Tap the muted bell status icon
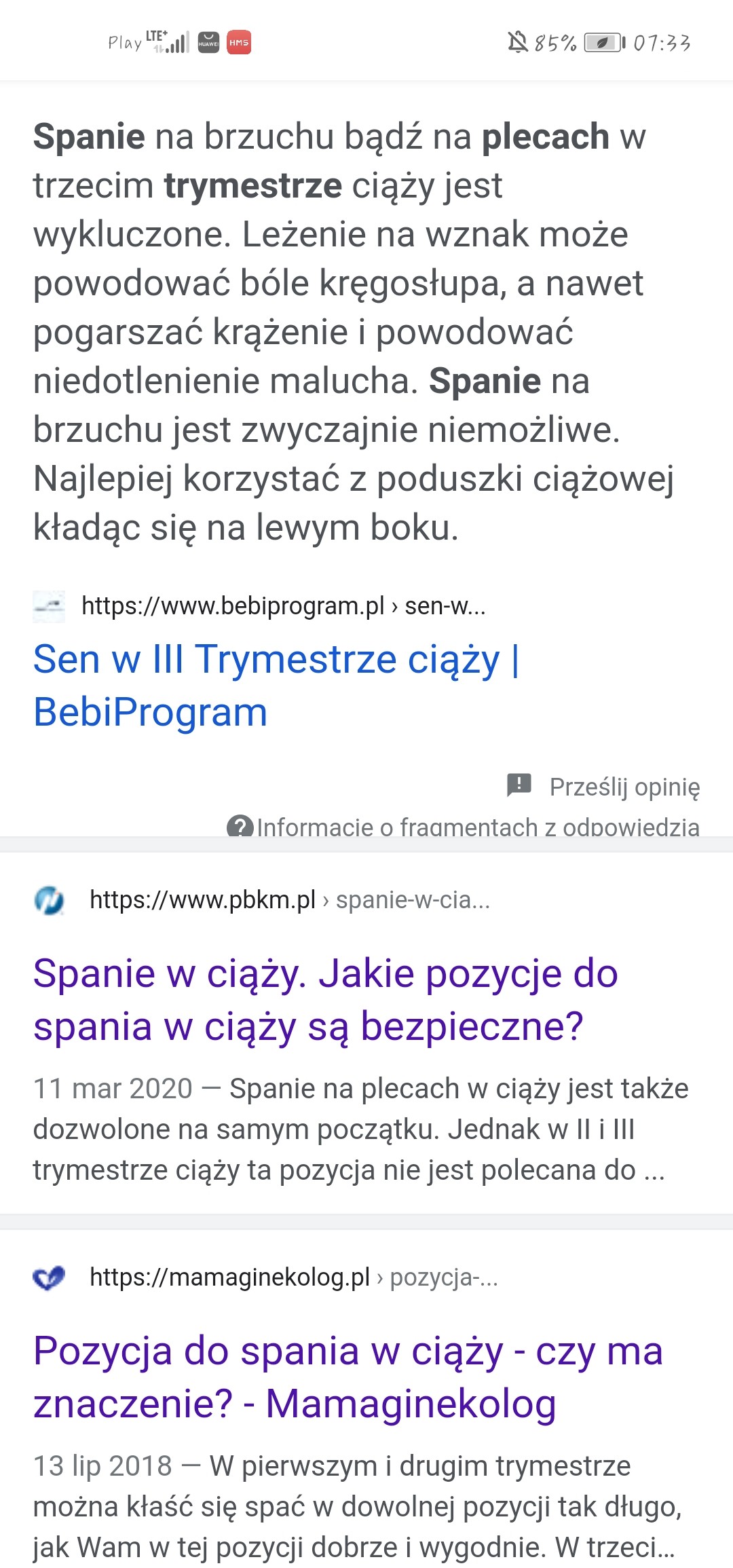The height and width of the screenshot is (1568, 733). click(518, 43)
